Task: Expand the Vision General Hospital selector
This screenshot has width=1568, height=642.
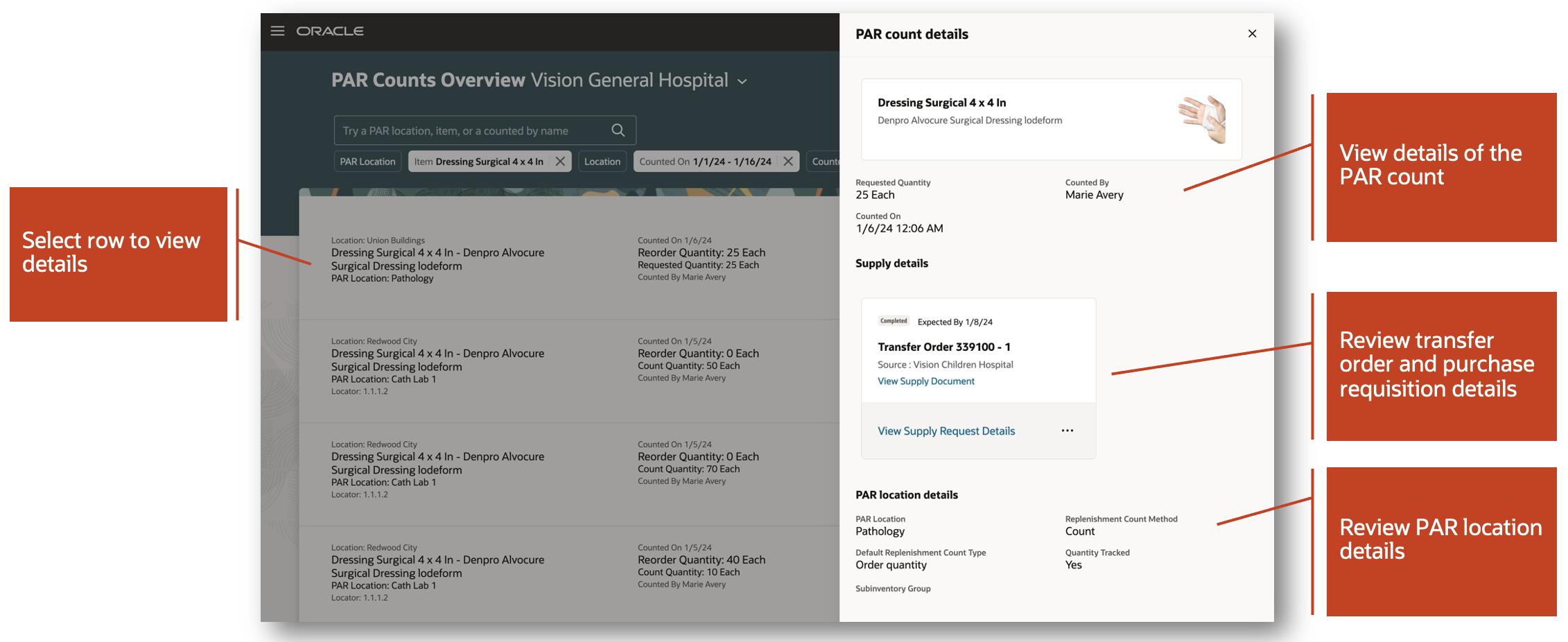Action: click(x=741, y=81)
